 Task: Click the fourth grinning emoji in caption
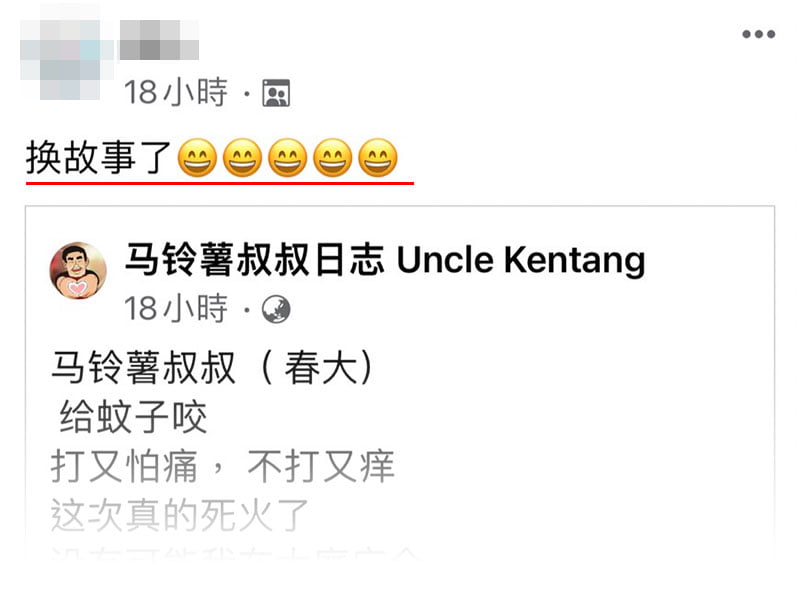click(333, 158)
